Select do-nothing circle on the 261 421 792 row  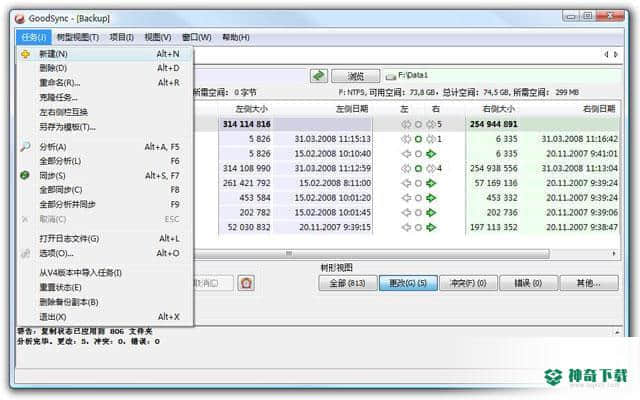pos(418,183)
